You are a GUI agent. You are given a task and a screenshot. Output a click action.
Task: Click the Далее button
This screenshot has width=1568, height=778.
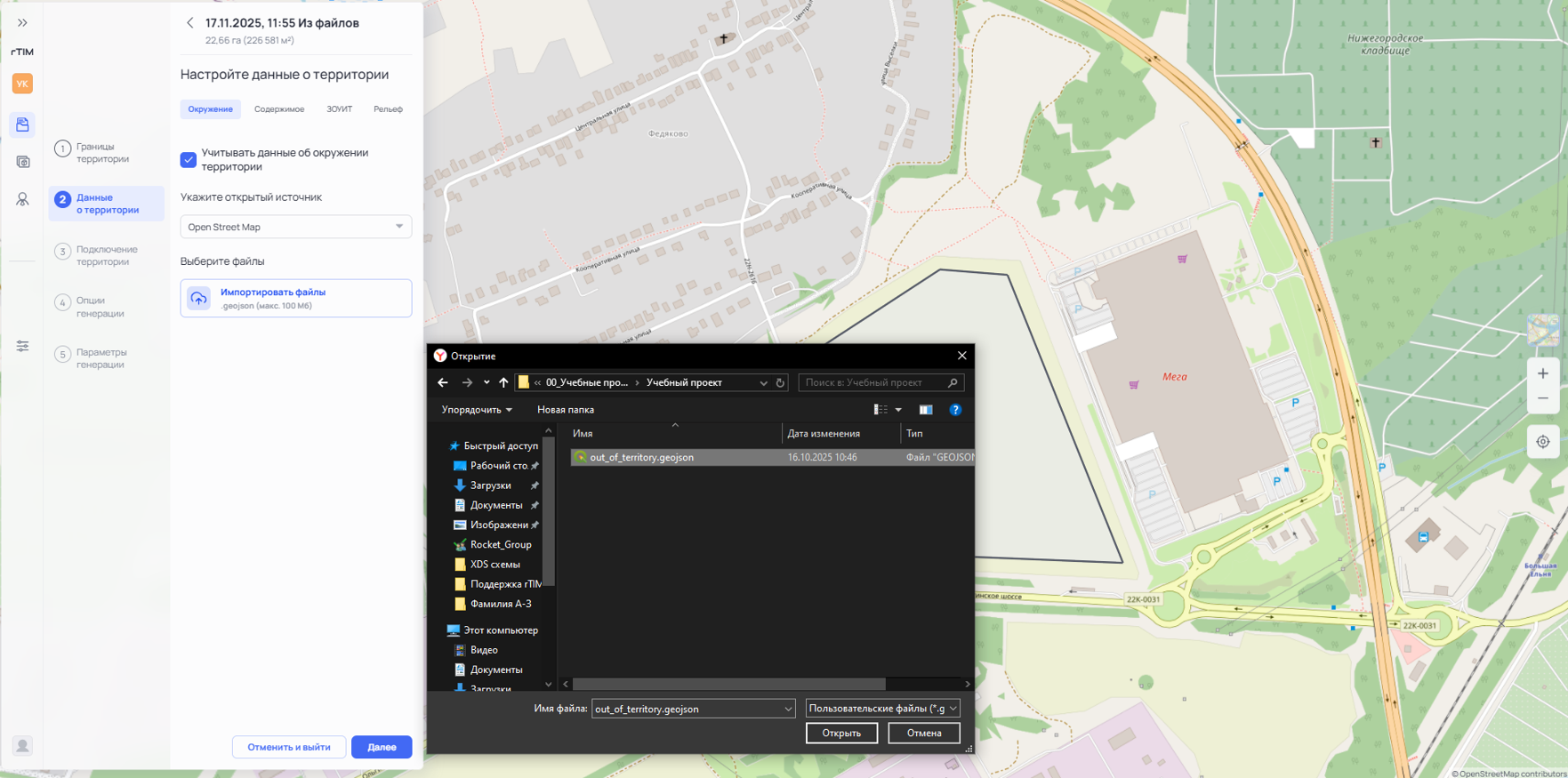tap(382, 747)
